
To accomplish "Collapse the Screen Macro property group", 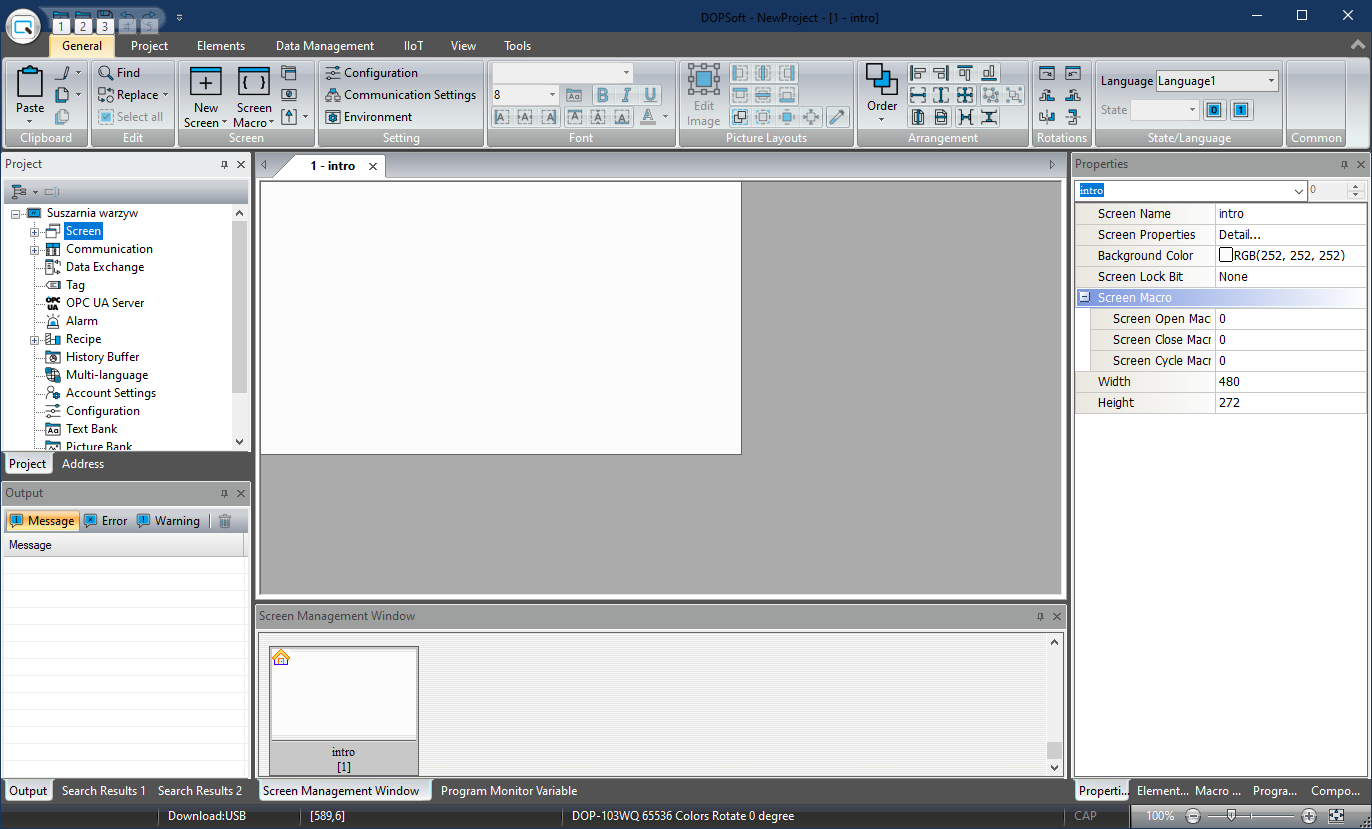I will [1085, 298].
